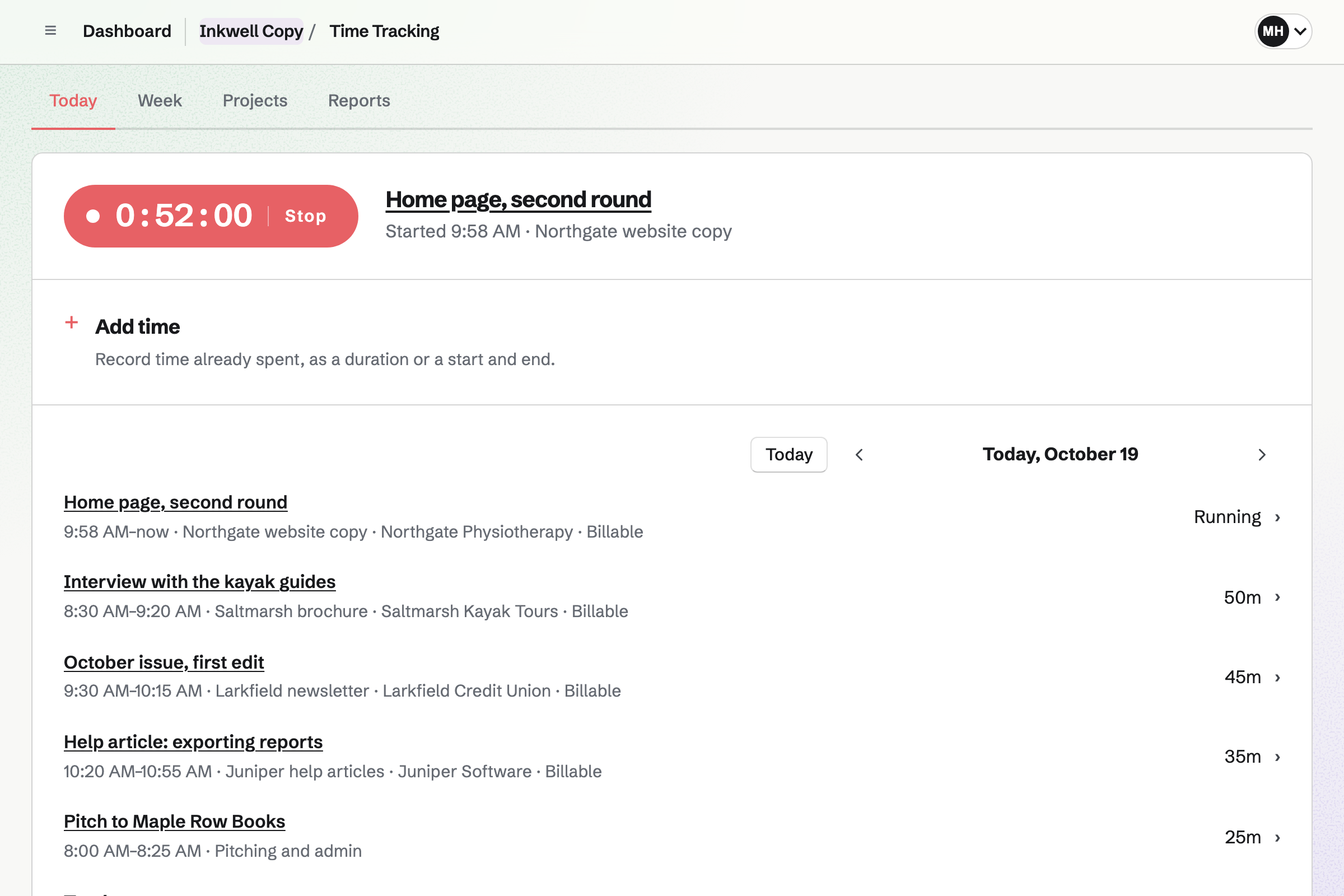Click the 25m duration value
This screenshot has width=1344, height=896.
[1242, 837]
